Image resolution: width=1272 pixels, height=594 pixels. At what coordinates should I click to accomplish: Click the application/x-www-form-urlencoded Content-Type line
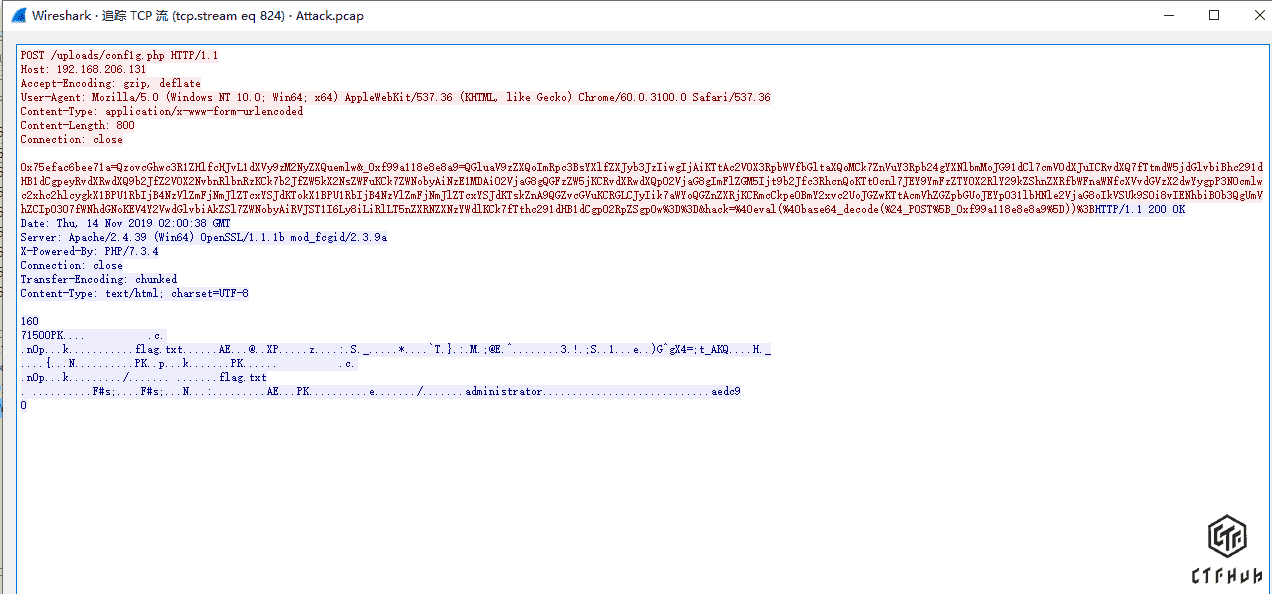point(161,112)
